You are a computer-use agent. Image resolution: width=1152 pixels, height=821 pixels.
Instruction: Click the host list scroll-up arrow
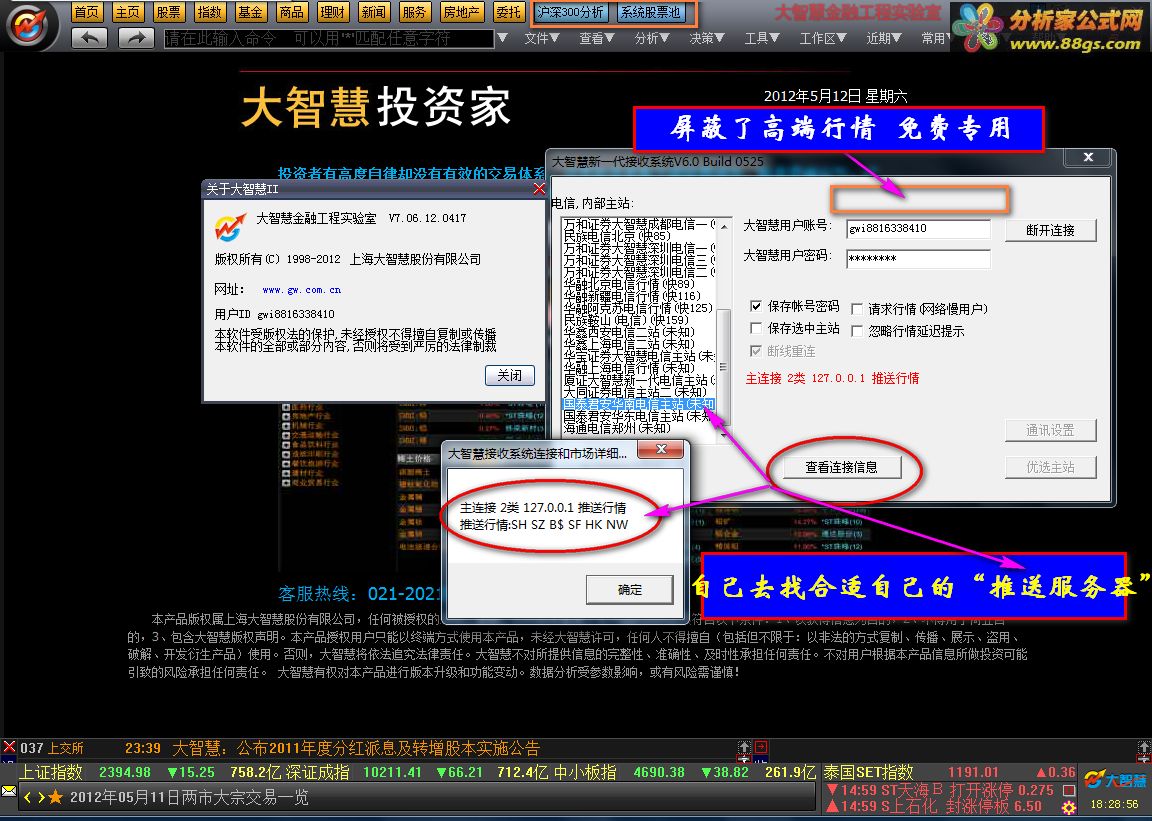[x=724, y=226]
